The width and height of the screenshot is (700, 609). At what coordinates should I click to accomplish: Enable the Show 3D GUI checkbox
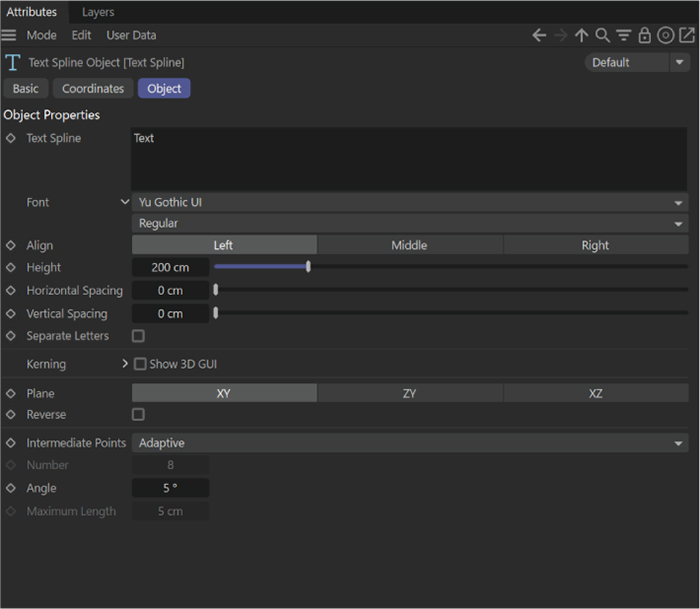point(140,364)
